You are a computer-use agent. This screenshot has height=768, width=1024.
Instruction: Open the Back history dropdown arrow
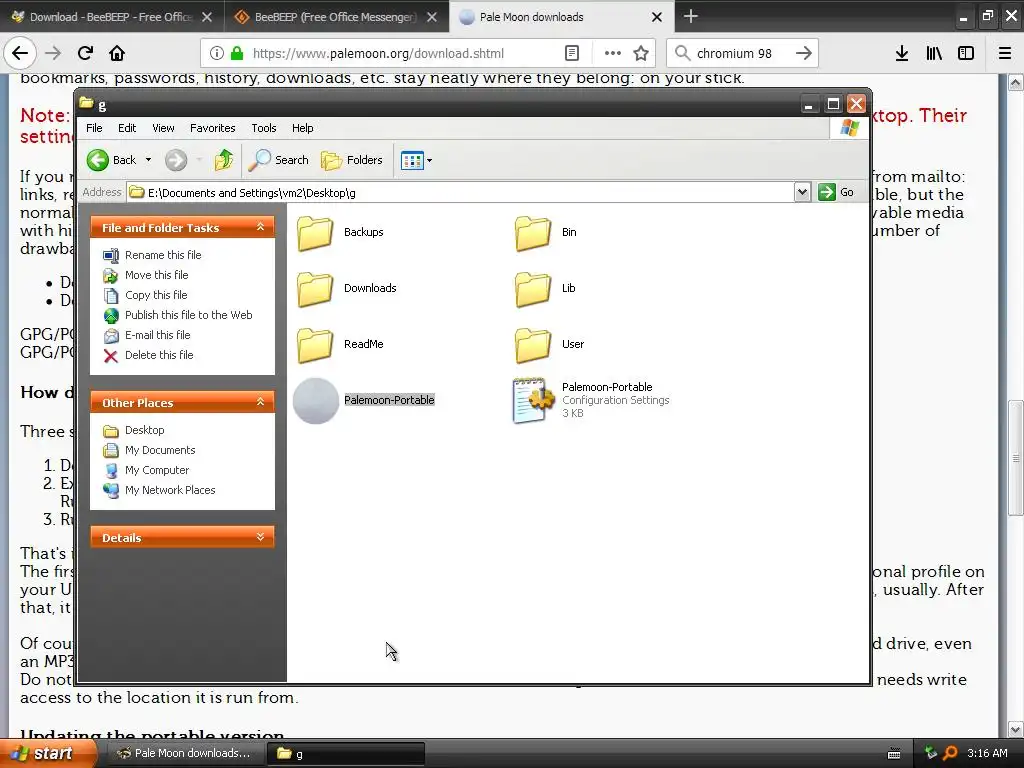(148, 160)
